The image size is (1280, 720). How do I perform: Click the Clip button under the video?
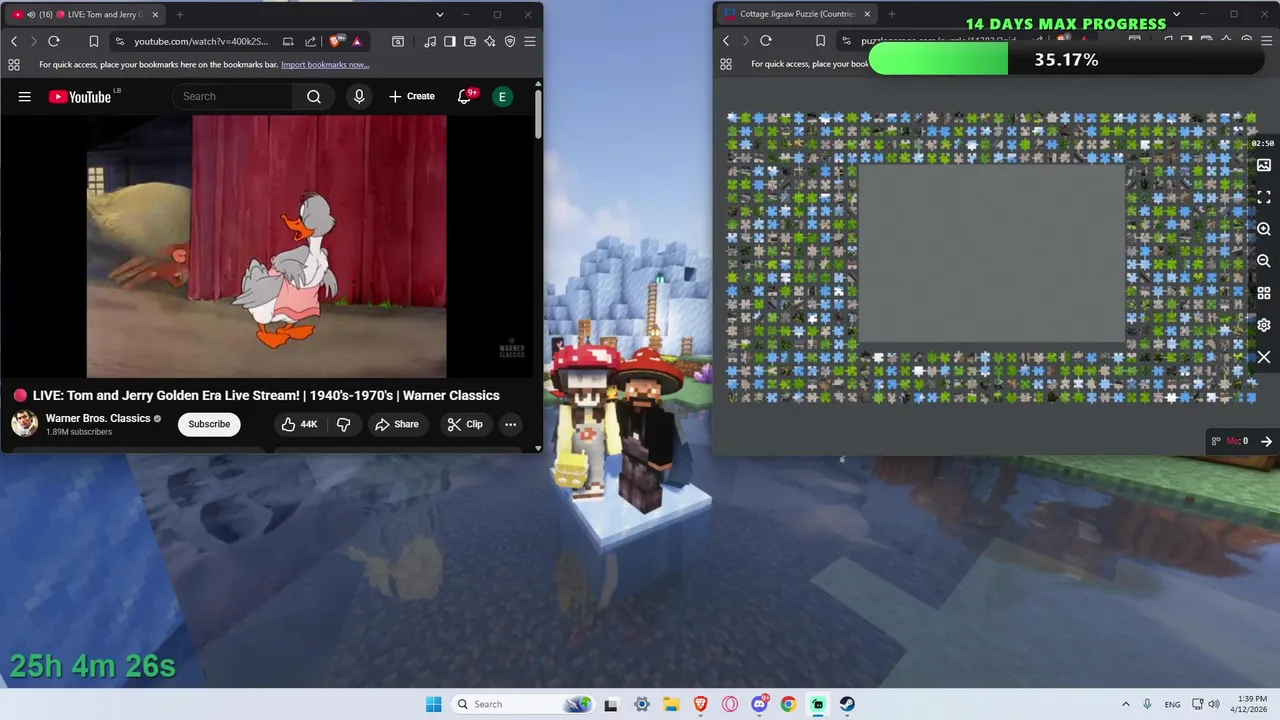click(465, 424)
